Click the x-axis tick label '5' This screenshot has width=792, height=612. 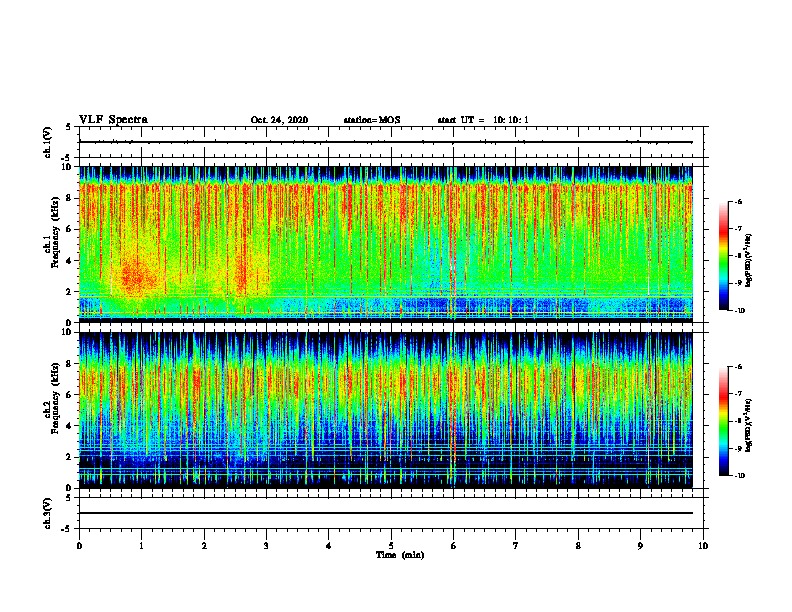tap(391, 546)
